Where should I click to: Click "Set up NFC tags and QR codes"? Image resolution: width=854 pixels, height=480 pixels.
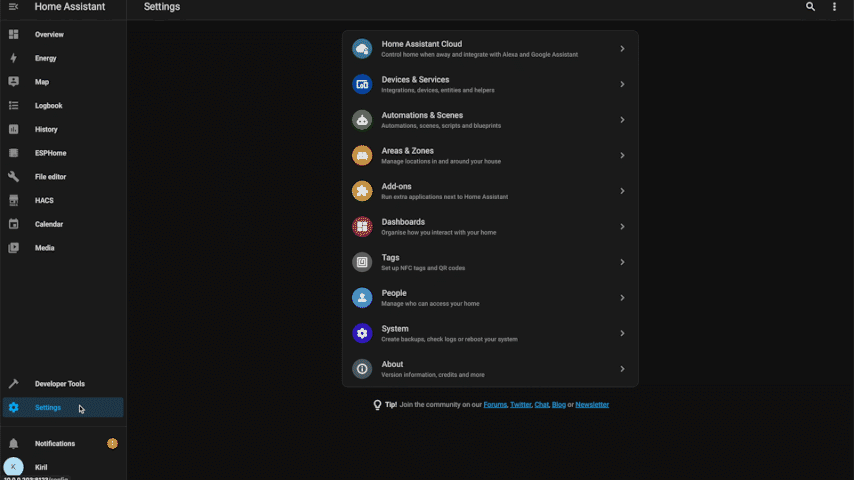(423, 268)
